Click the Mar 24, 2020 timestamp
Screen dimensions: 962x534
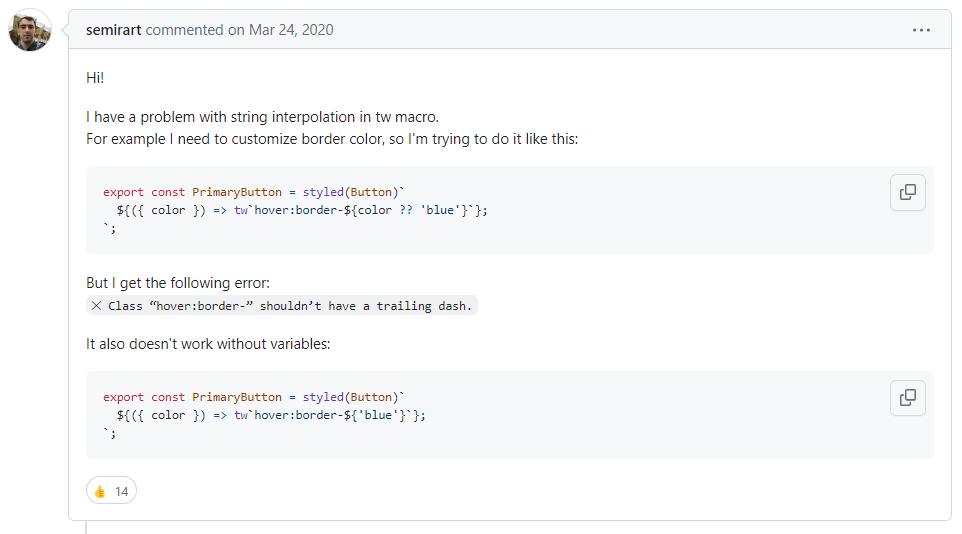[291, 30]
